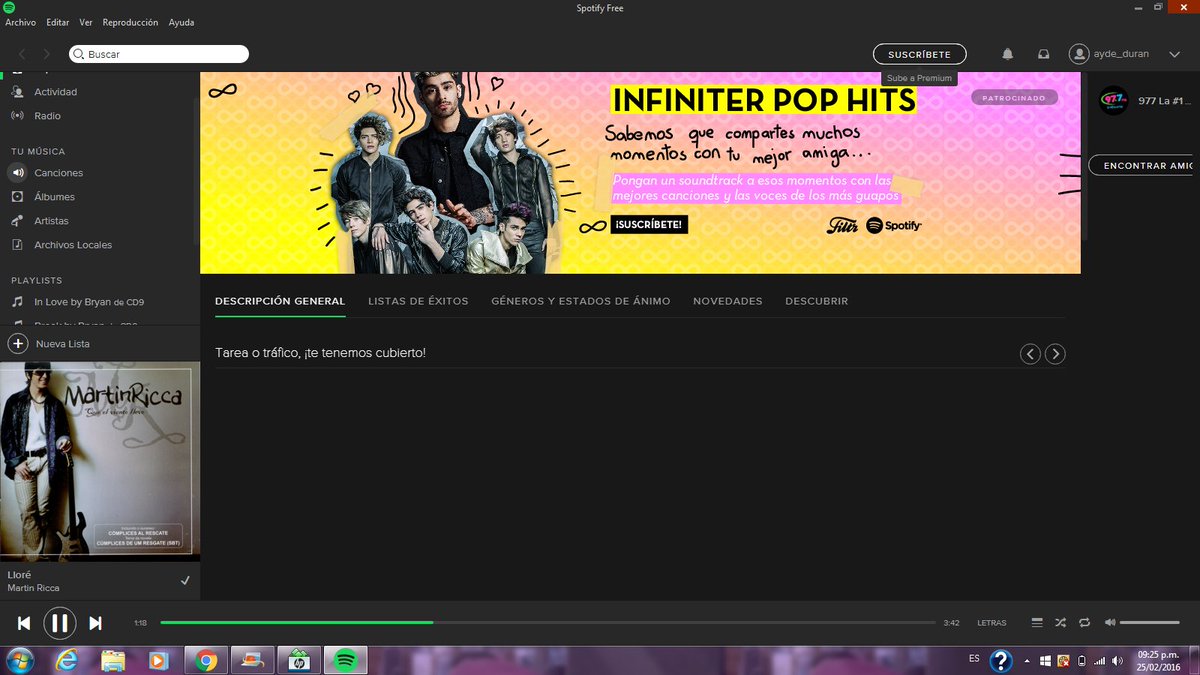Click the previous carousel arrow
Image resolution: width=1200 pixels, height=675 pixels.
point(1030,353)
